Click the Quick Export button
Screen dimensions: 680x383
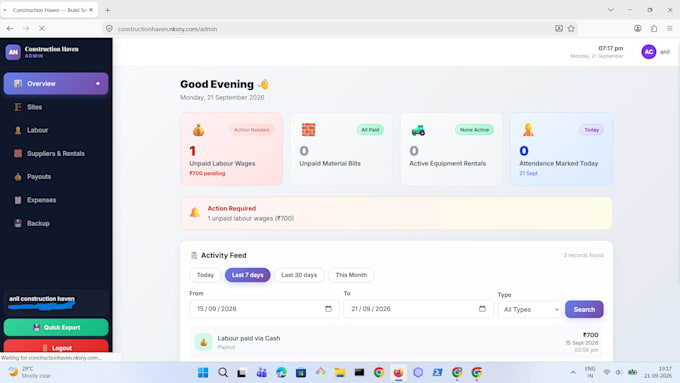56,327
